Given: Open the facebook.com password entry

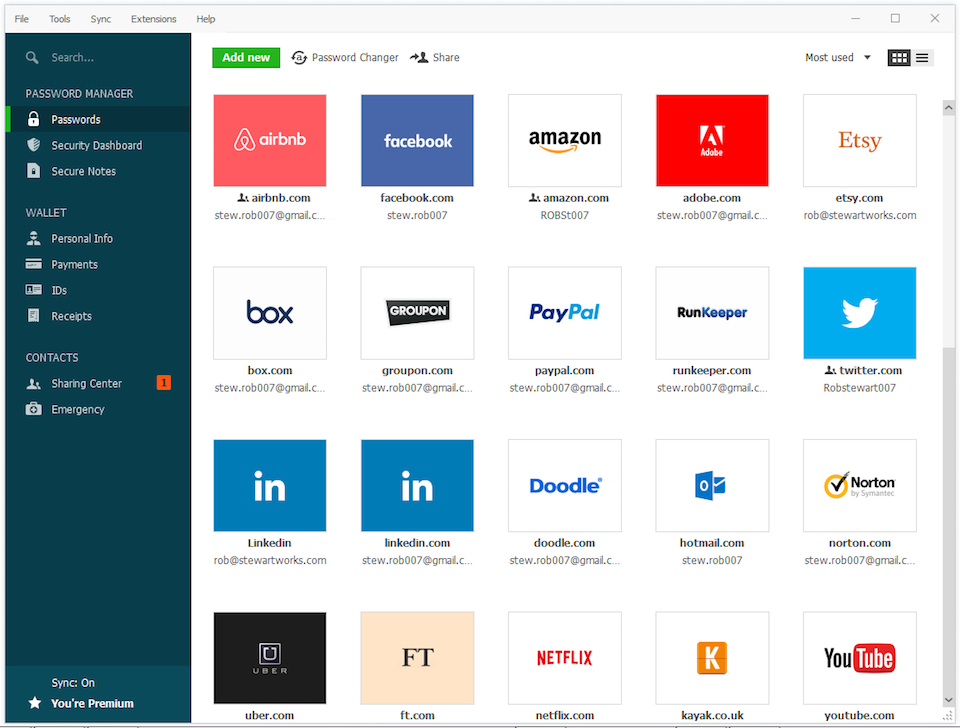Looking at the screenshot, I should coord(417,140).
